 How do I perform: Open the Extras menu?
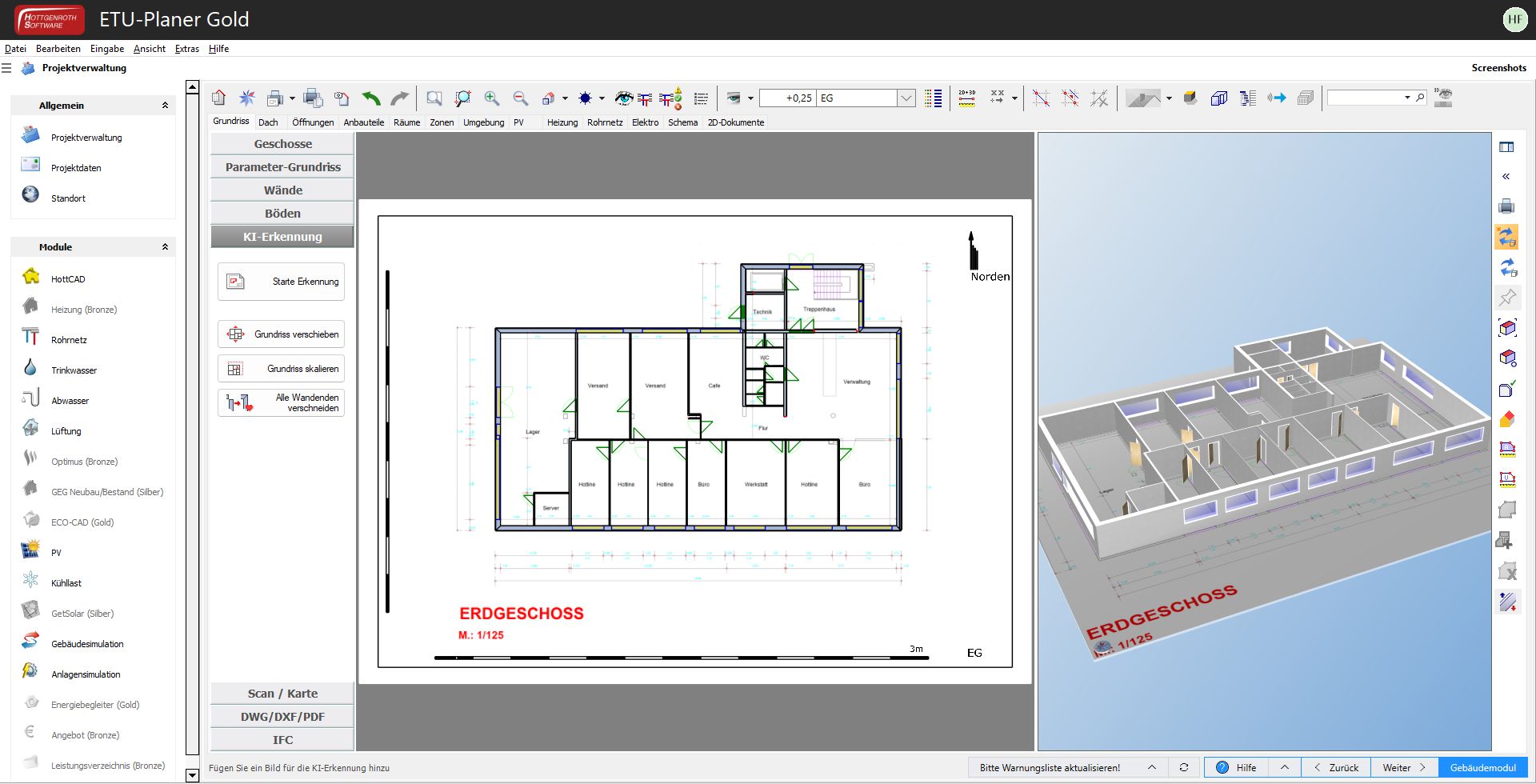point(187,49)
